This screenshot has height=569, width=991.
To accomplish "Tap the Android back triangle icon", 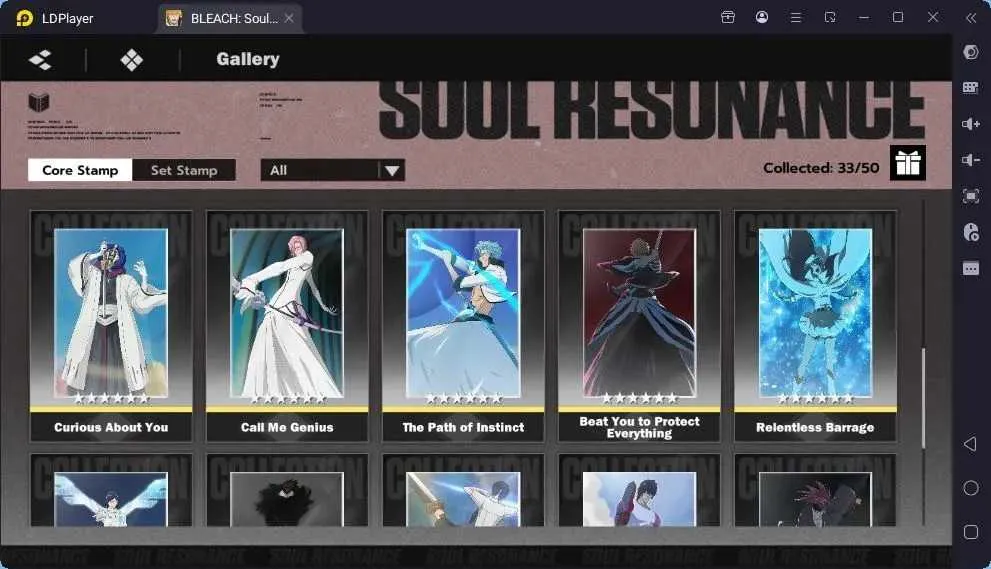I will [971, 444].
